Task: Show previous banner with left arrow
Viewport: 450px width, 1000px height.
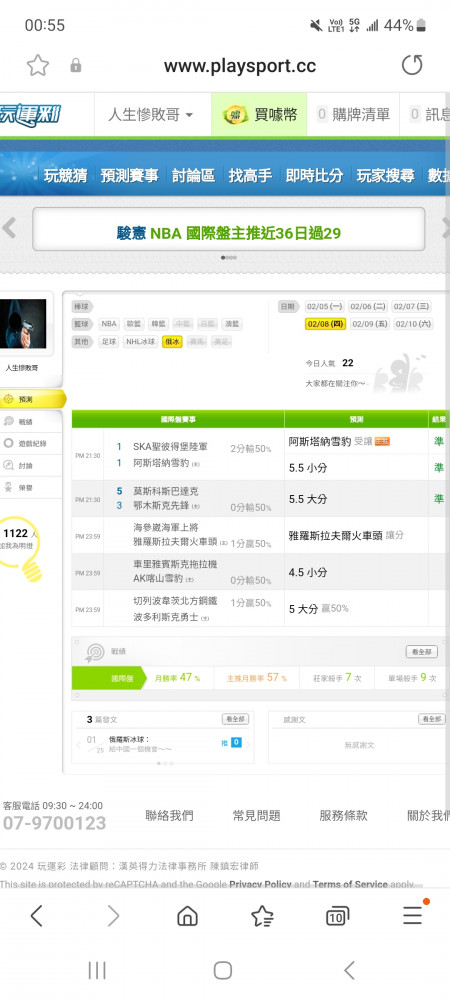Action: 9,228
